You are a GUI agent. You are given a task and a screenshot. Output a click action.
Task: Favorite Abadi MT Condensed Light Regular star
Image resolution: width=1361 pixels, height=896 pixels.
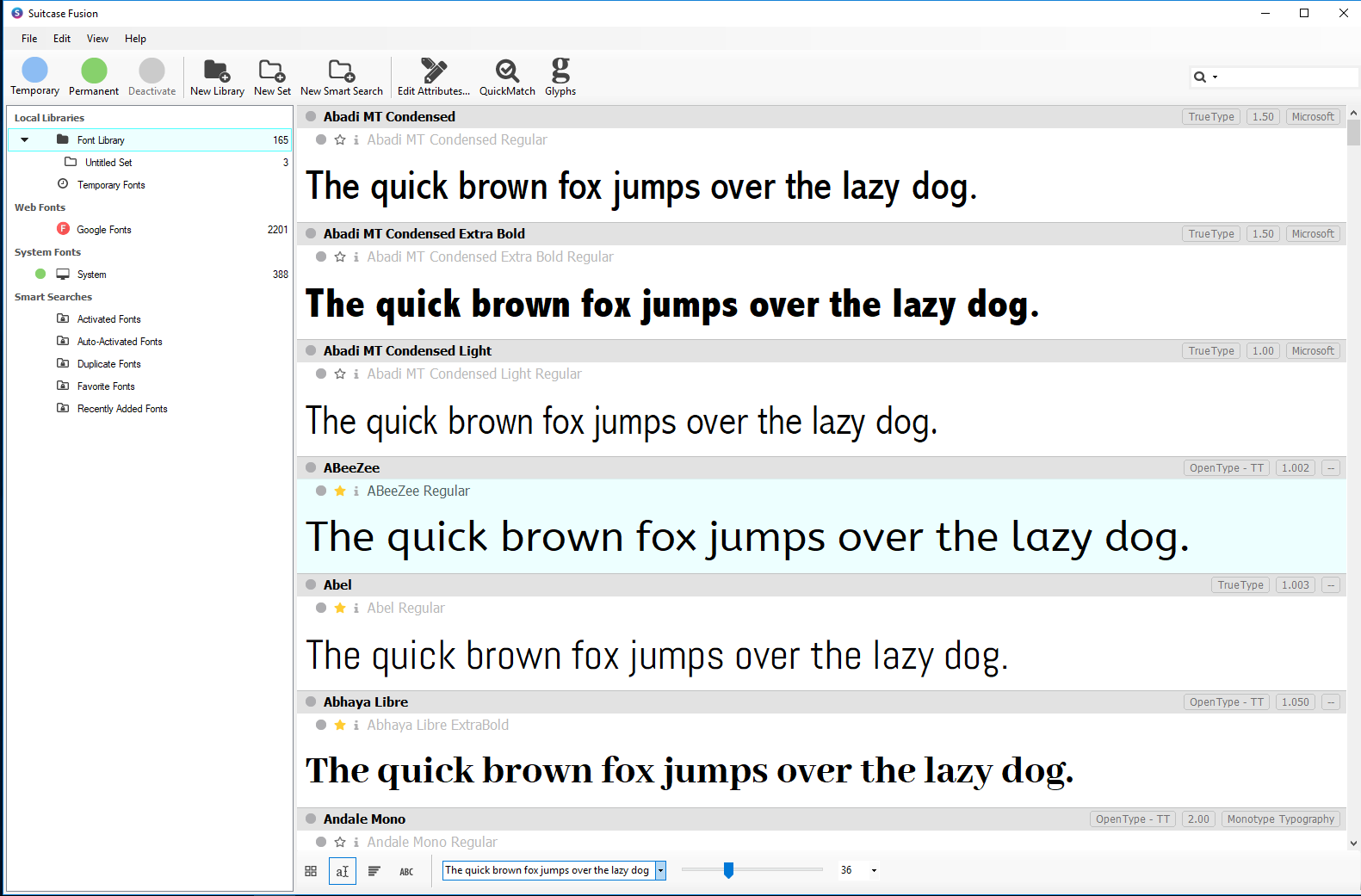(x=340, y=374)
